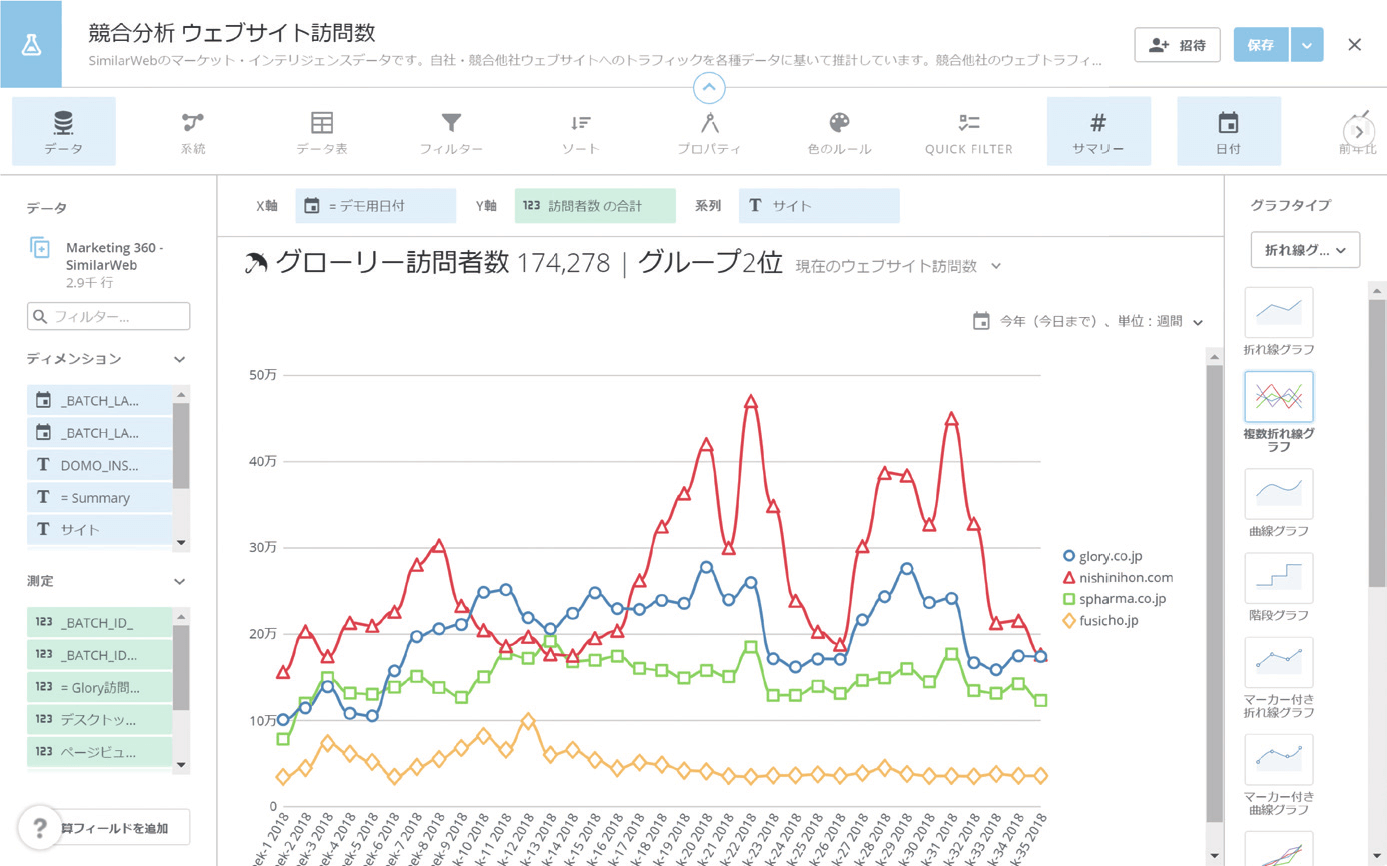The image size is (1387, 866).
Task: Click the 保存 save button
Action: 1261,45
